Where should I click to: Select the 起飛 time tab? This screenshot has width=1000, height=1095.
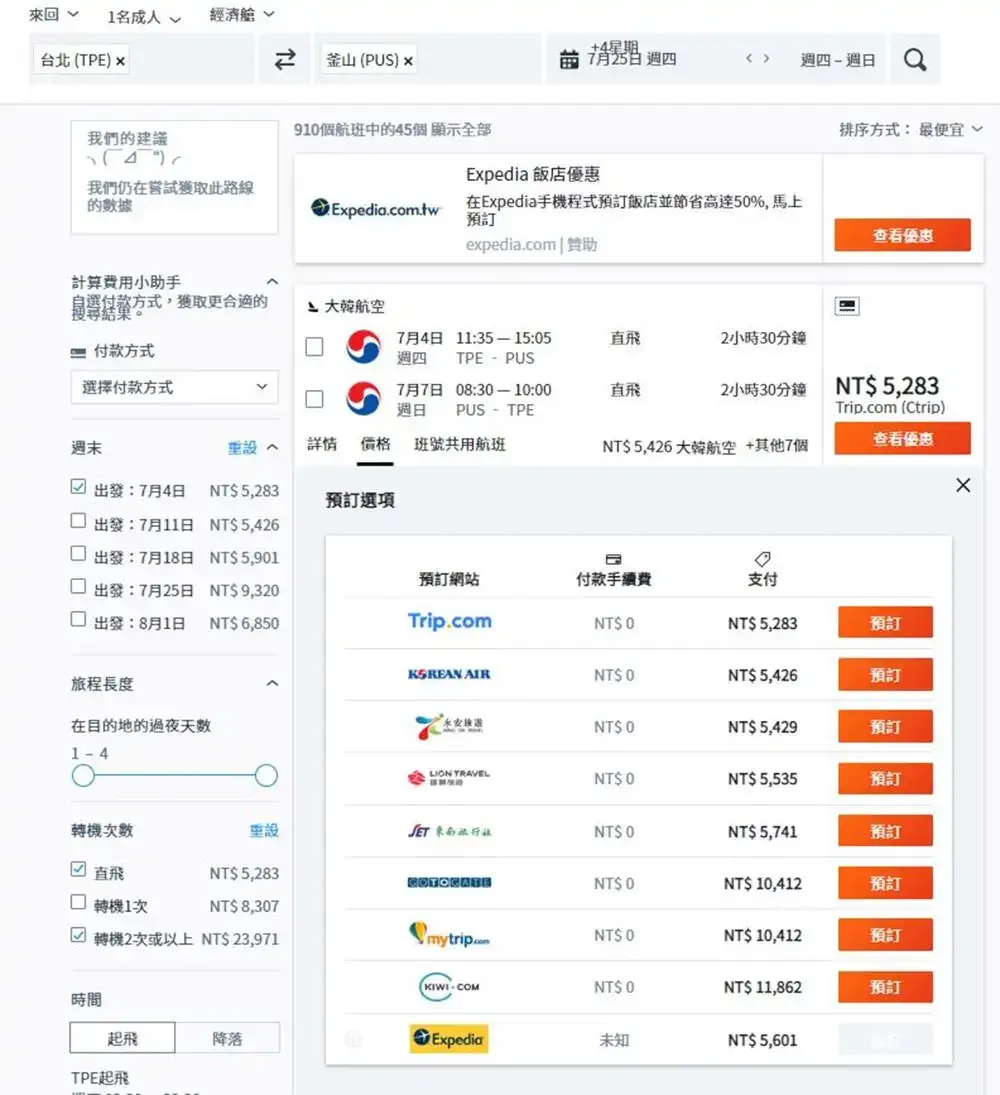point(122,1038)
